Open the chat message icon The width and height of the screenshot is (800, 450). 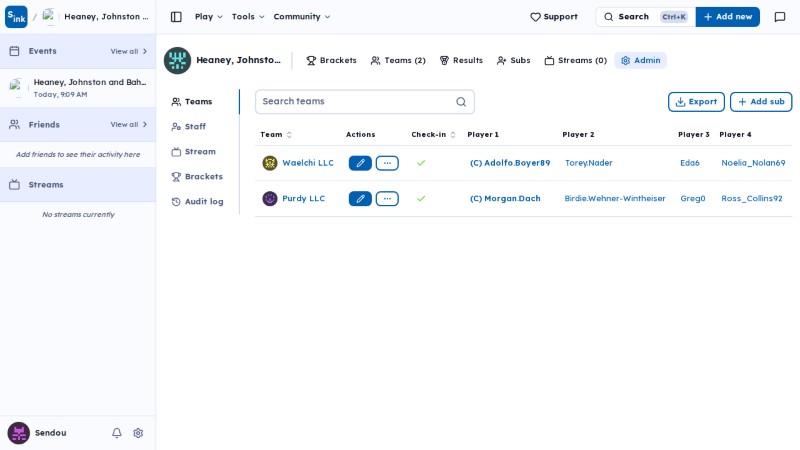coord(780,17)
